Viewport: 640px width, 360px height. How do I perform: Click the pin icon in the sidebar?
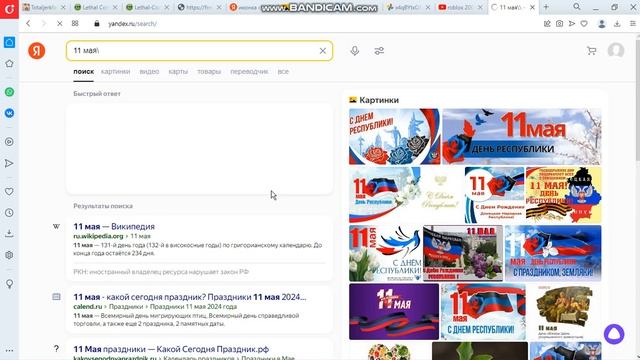(x=9, y=284)
